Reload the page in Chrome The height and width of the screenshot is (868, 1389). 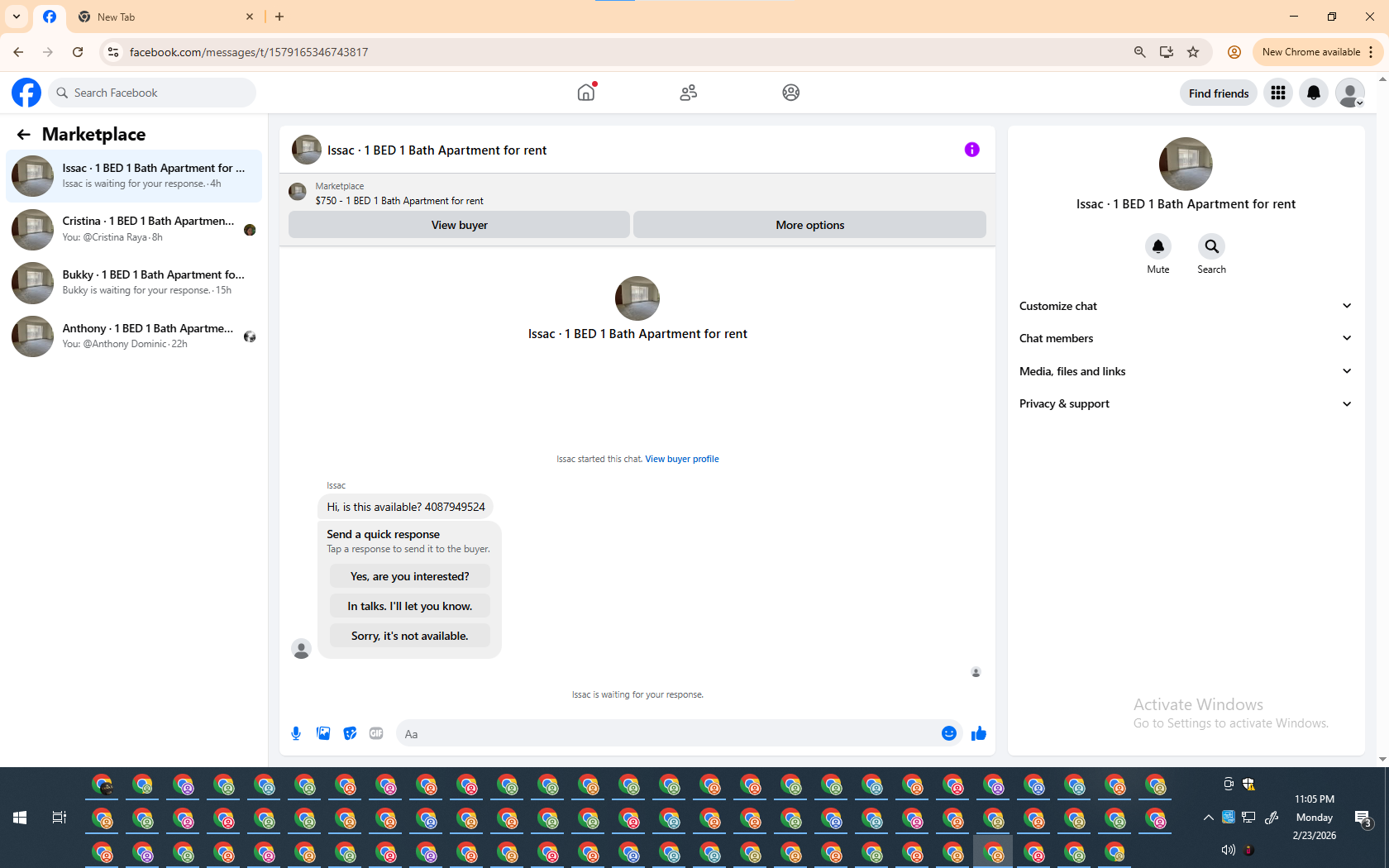coord(78,52)
